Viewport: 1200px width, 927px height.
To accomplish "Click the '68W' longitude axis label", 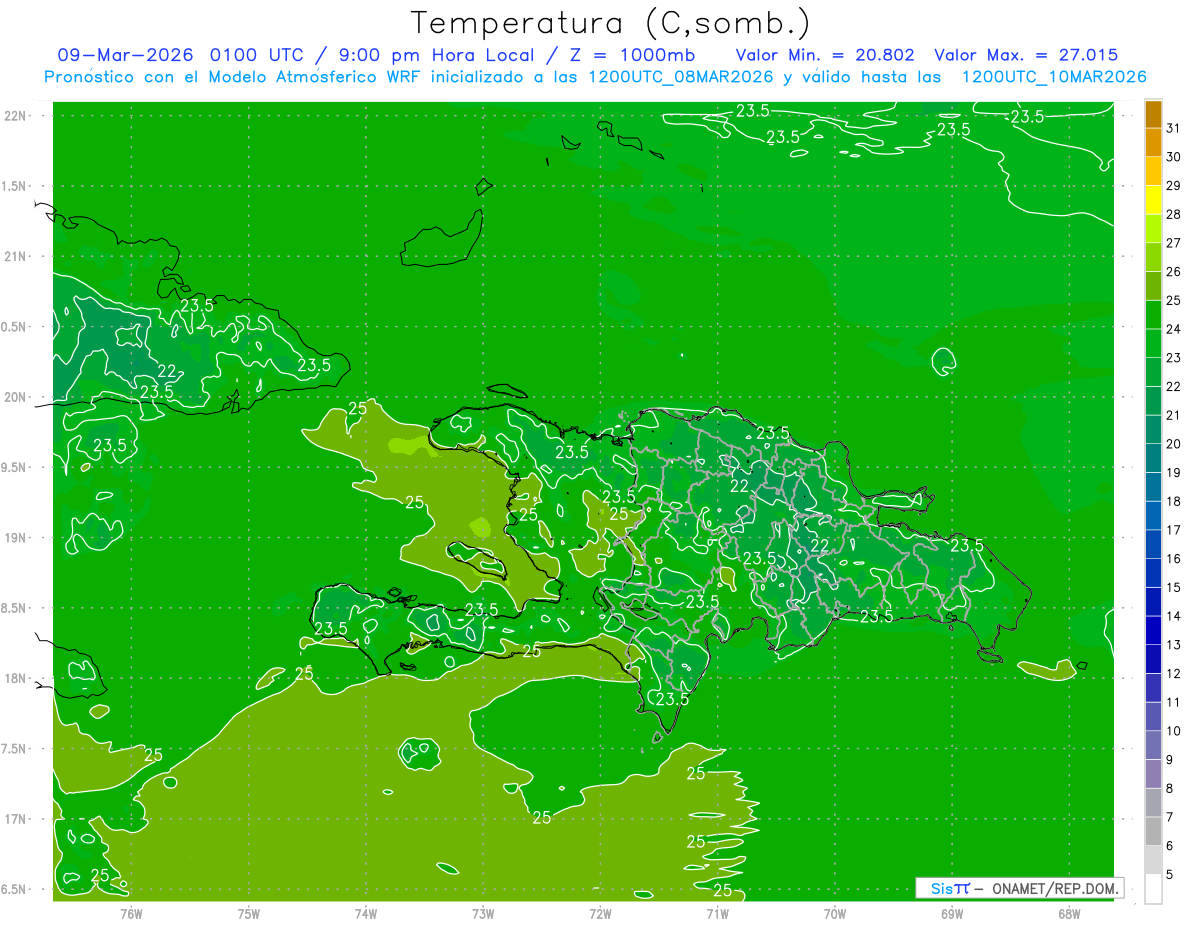I will (1069, 914).
